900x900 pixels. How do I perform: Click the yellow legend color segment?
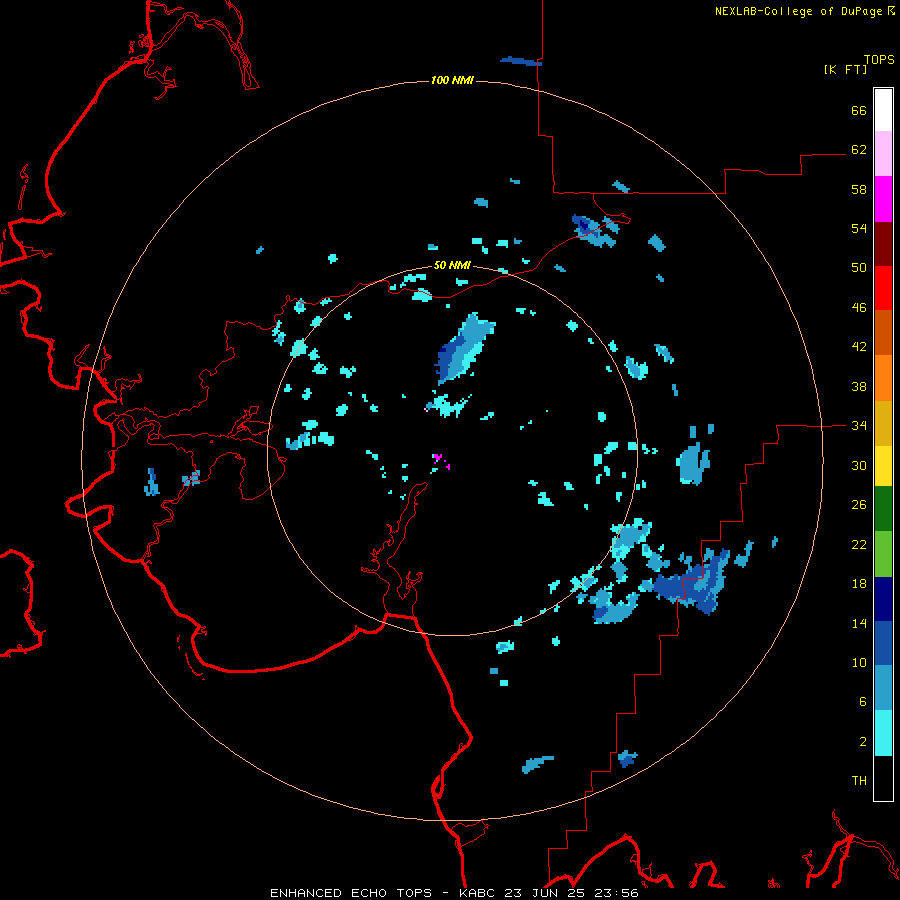[883, 465]
